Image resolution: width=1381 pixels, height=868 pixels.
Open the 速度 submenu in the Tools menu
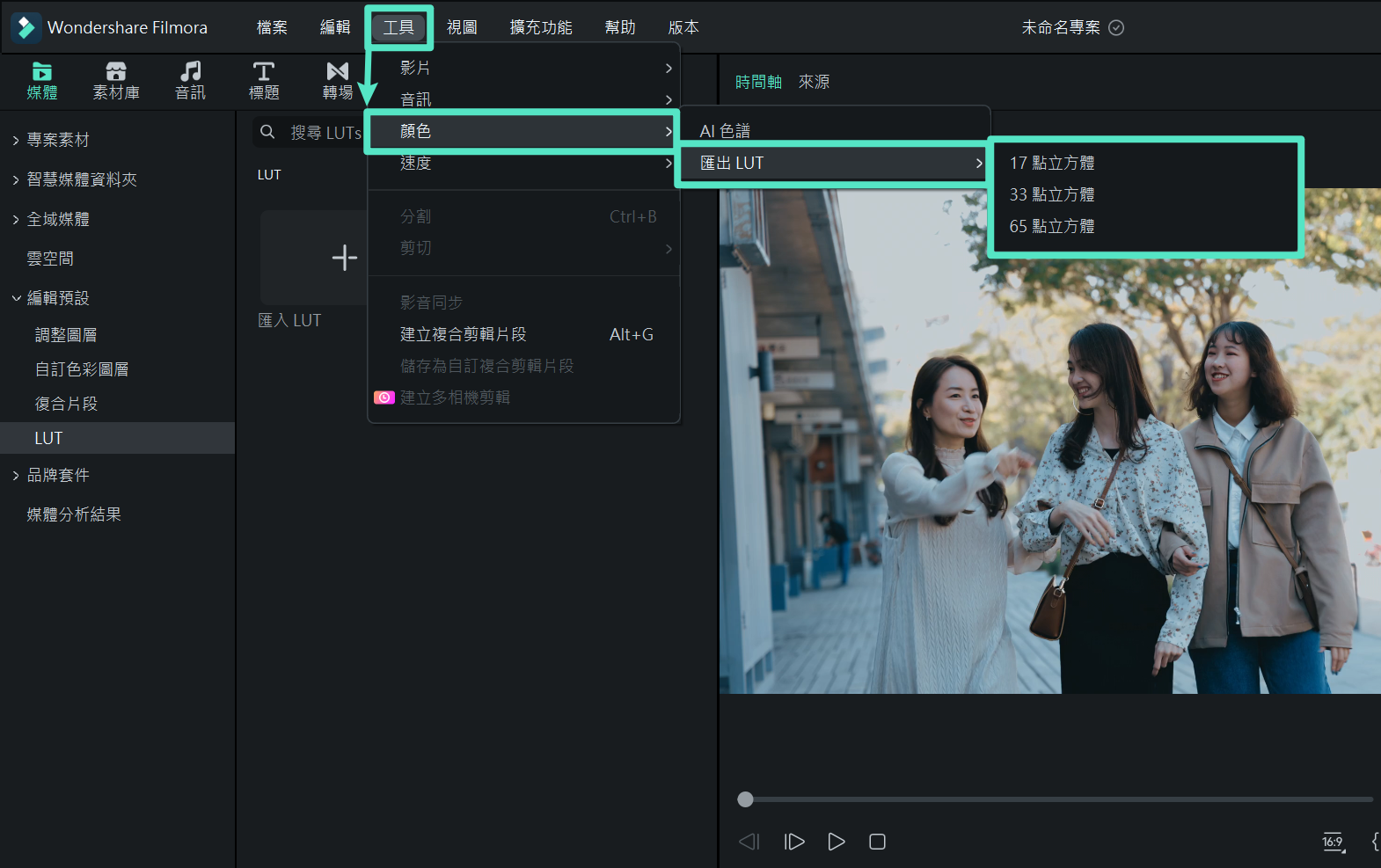tap(523, 163)
